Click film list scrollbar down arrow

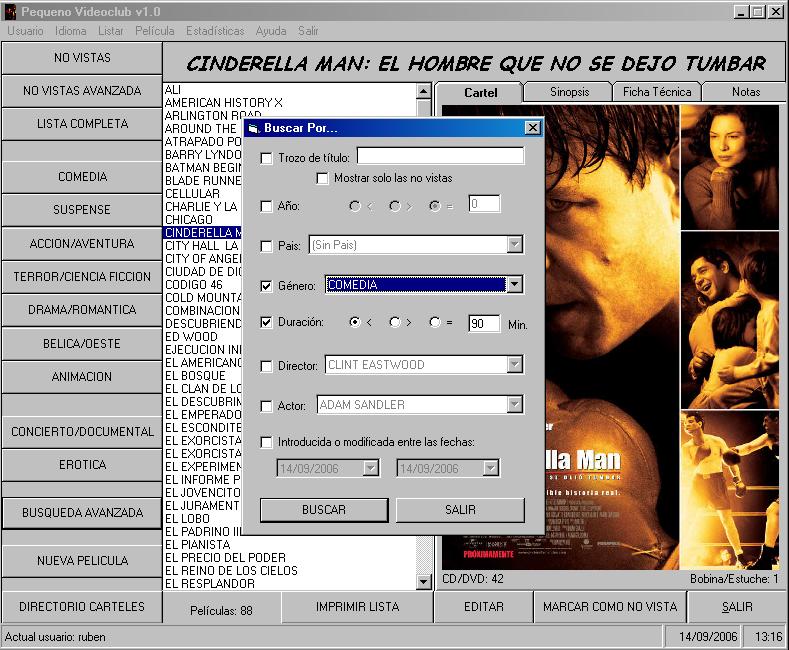[424, 582]
